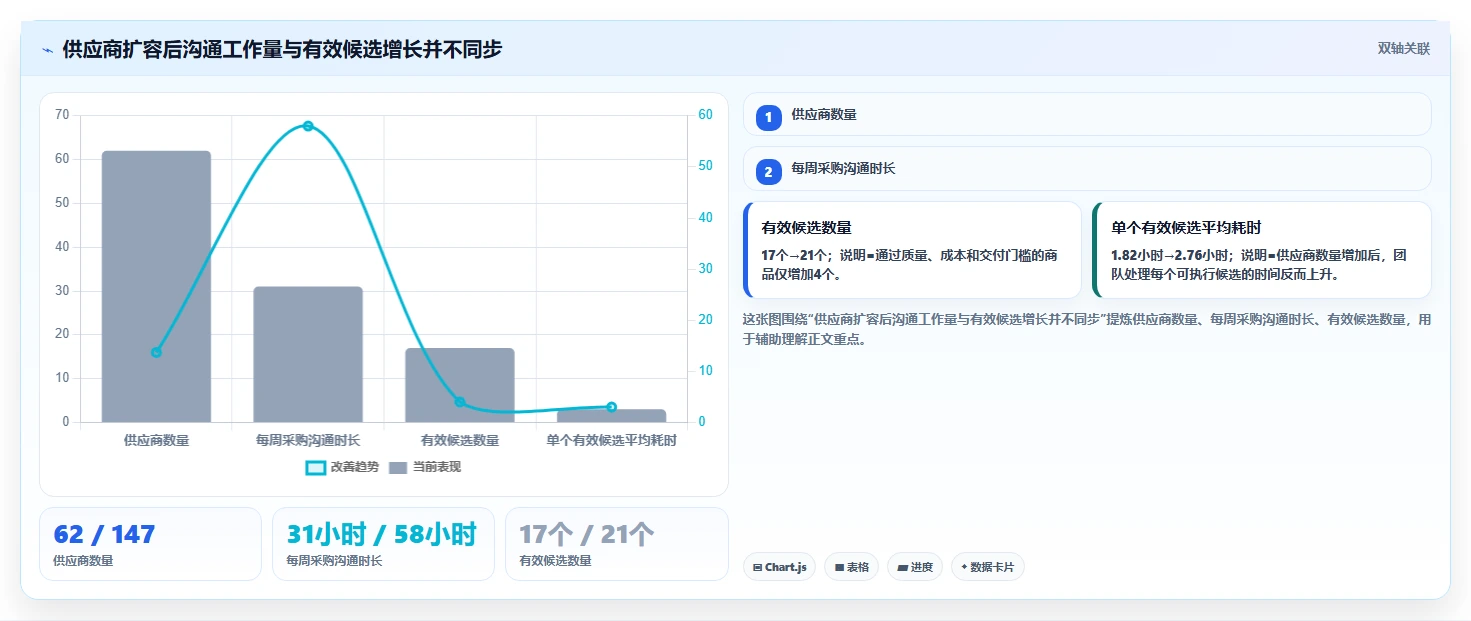Click the right axis value 60
Viewport: 1471px width, 621px height.
tap(705, 115)
